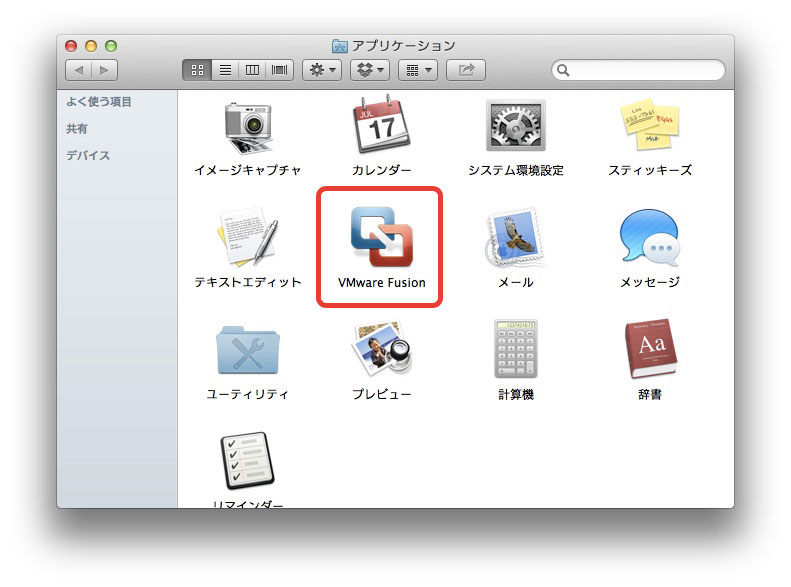Open the TextEdit app (テキストエディット)
Screen dimensions: 791x587
click(x=248, y=237)
